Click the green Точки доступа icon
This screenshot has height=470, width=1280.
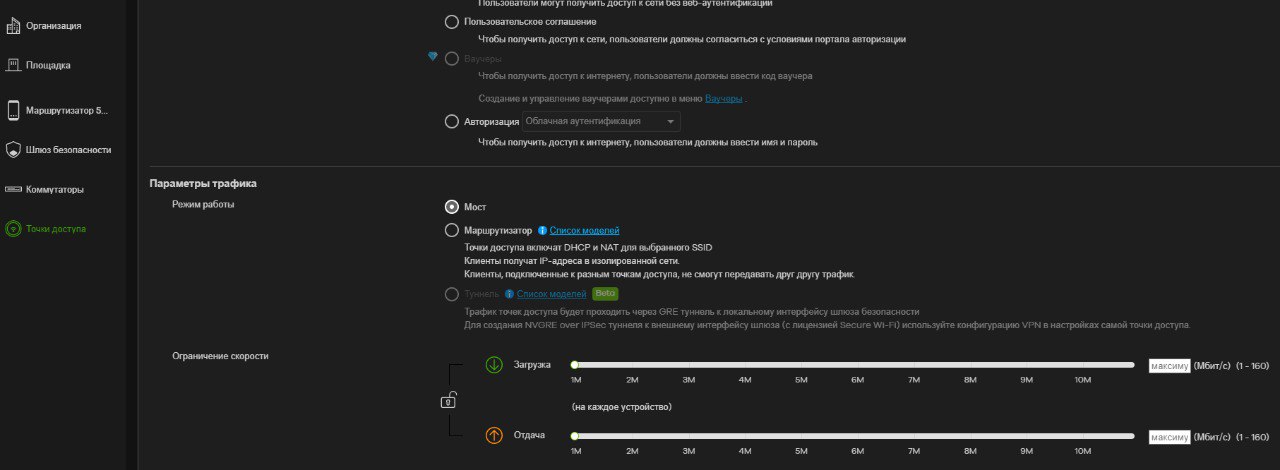(x=13, y=229)
